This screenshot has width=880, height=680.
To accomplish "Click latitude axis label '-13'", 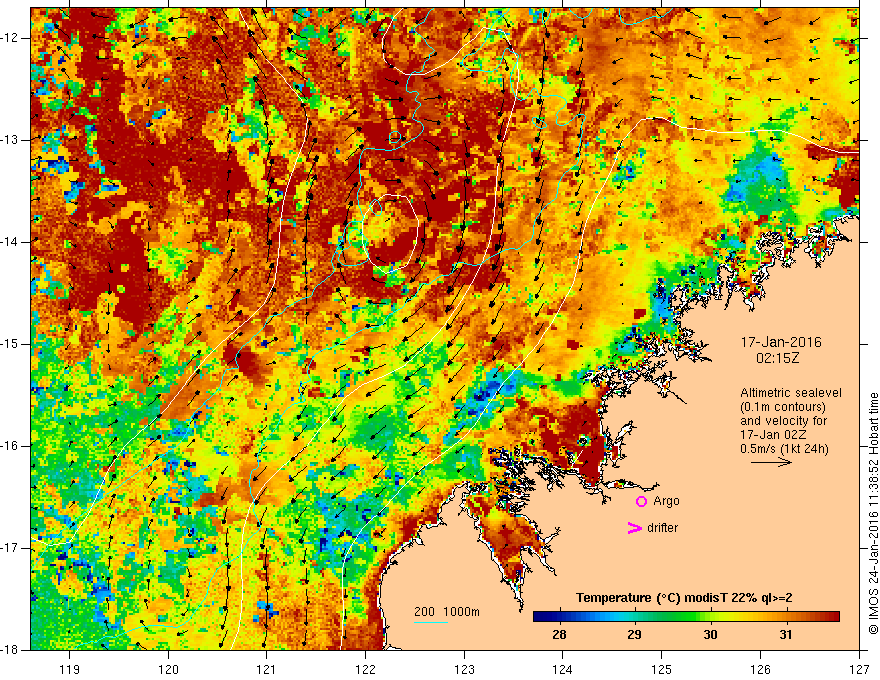I will coord(10,140).
